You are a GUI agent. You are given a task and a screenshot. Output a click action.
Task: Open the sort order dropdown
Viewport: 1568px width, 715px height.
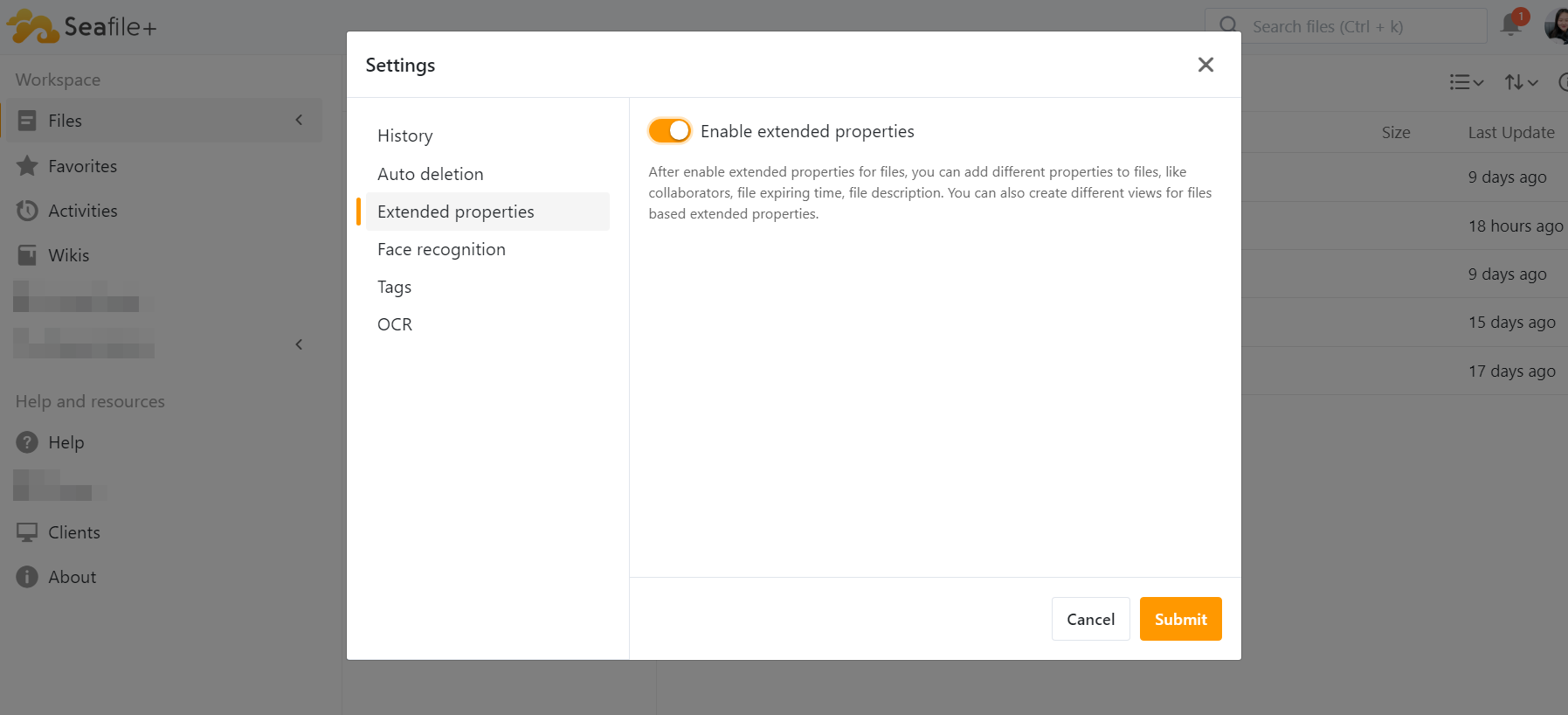(1520, 82)
